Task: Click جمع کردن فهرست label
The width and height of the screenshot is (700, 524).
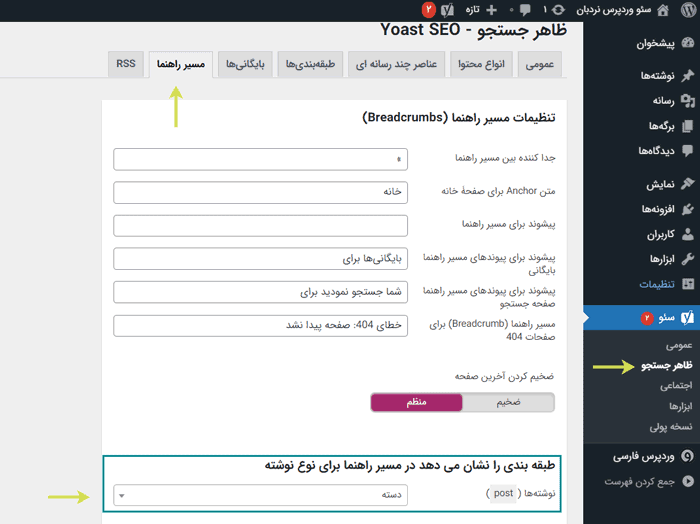Action: [639, 482]
